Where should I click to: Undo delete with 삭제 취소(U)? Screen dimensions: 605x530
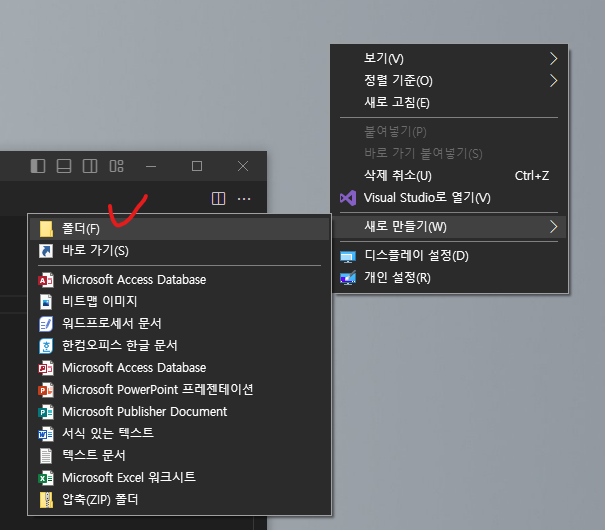[450, 176]
